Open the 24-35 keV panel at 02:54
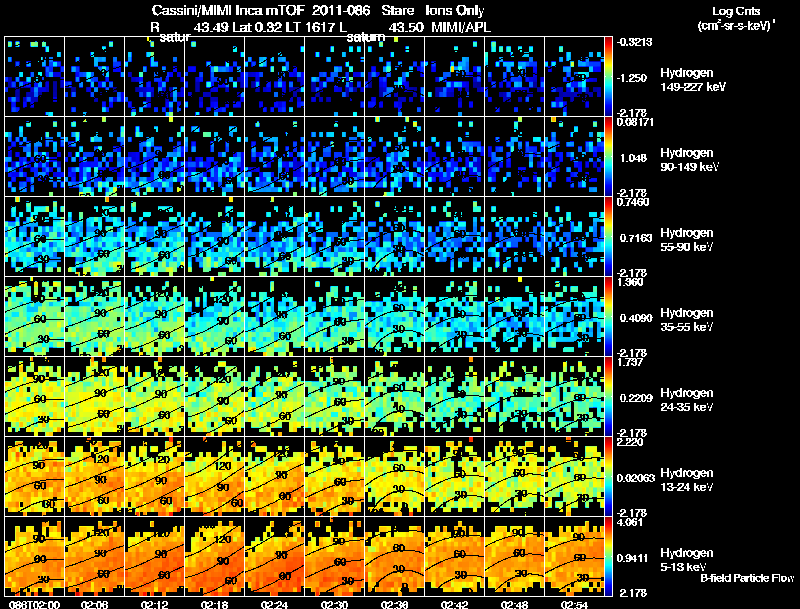 tap(574, 396)
